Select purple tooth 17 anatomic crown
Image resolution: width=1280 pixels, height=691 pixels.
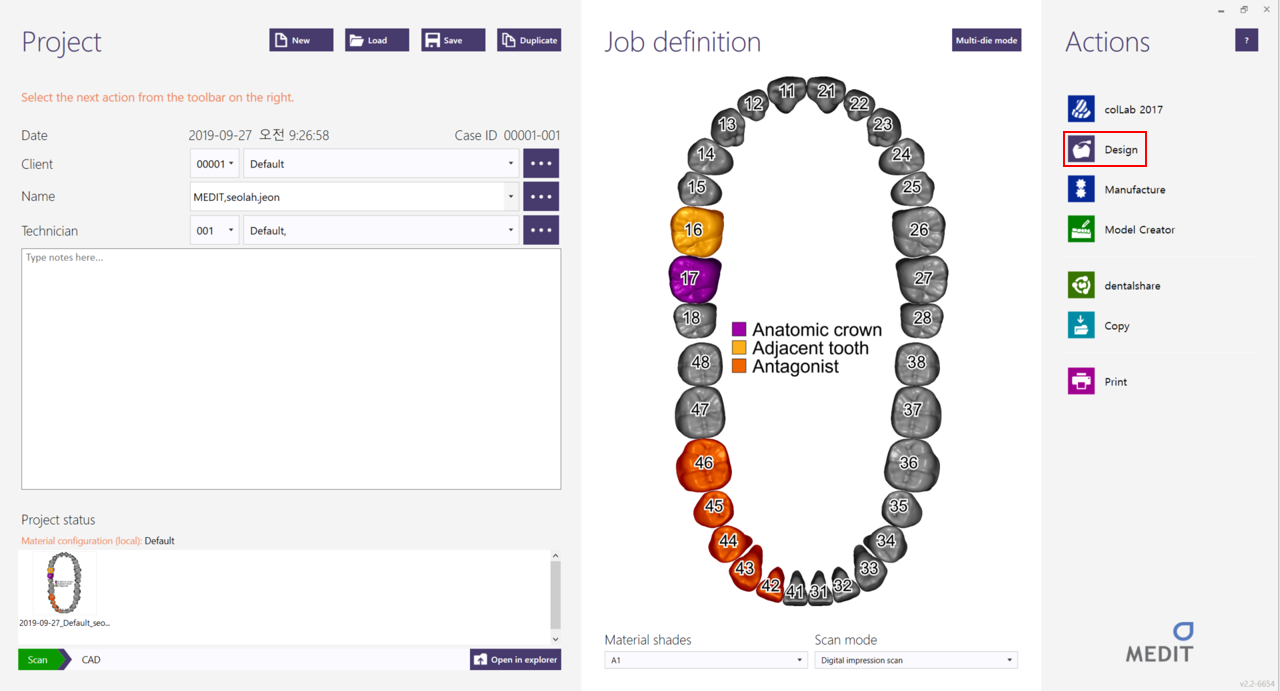(694, 279)
